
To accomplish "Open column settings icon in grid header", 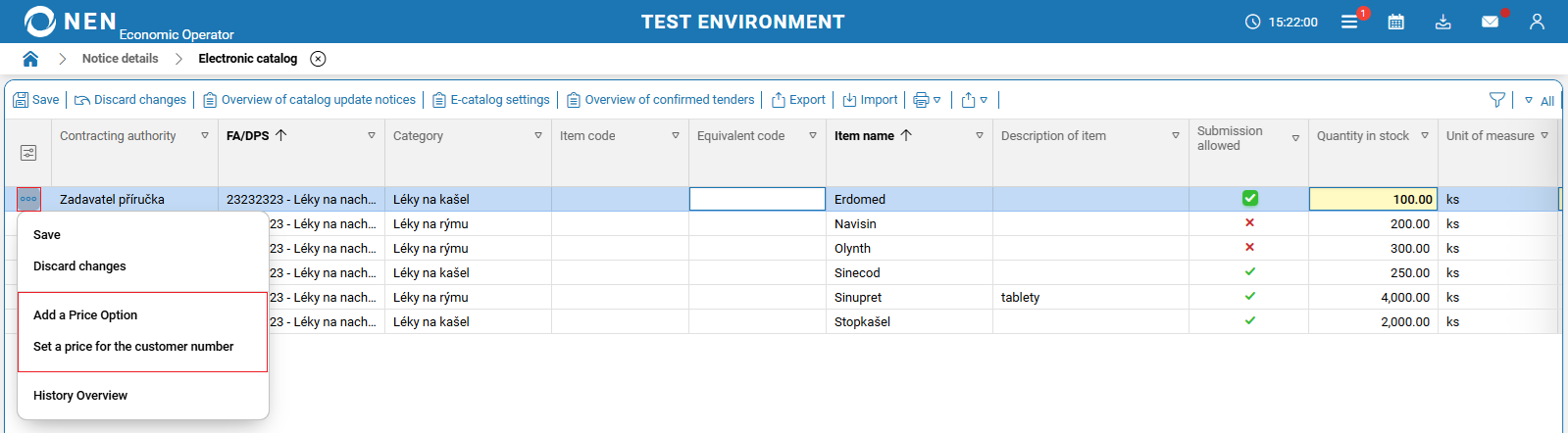I will click(28, 153).
